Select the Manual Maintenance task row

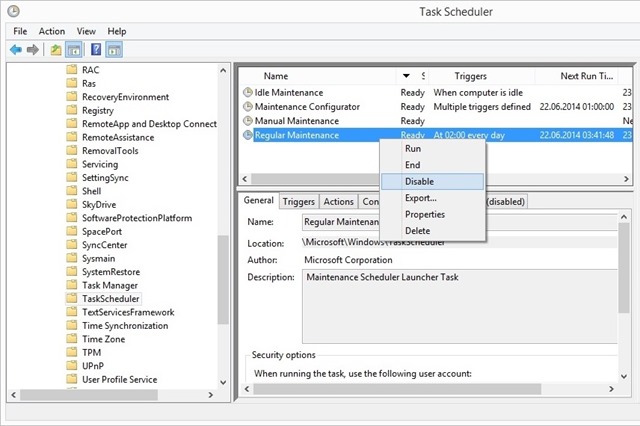tap(436, 121)
